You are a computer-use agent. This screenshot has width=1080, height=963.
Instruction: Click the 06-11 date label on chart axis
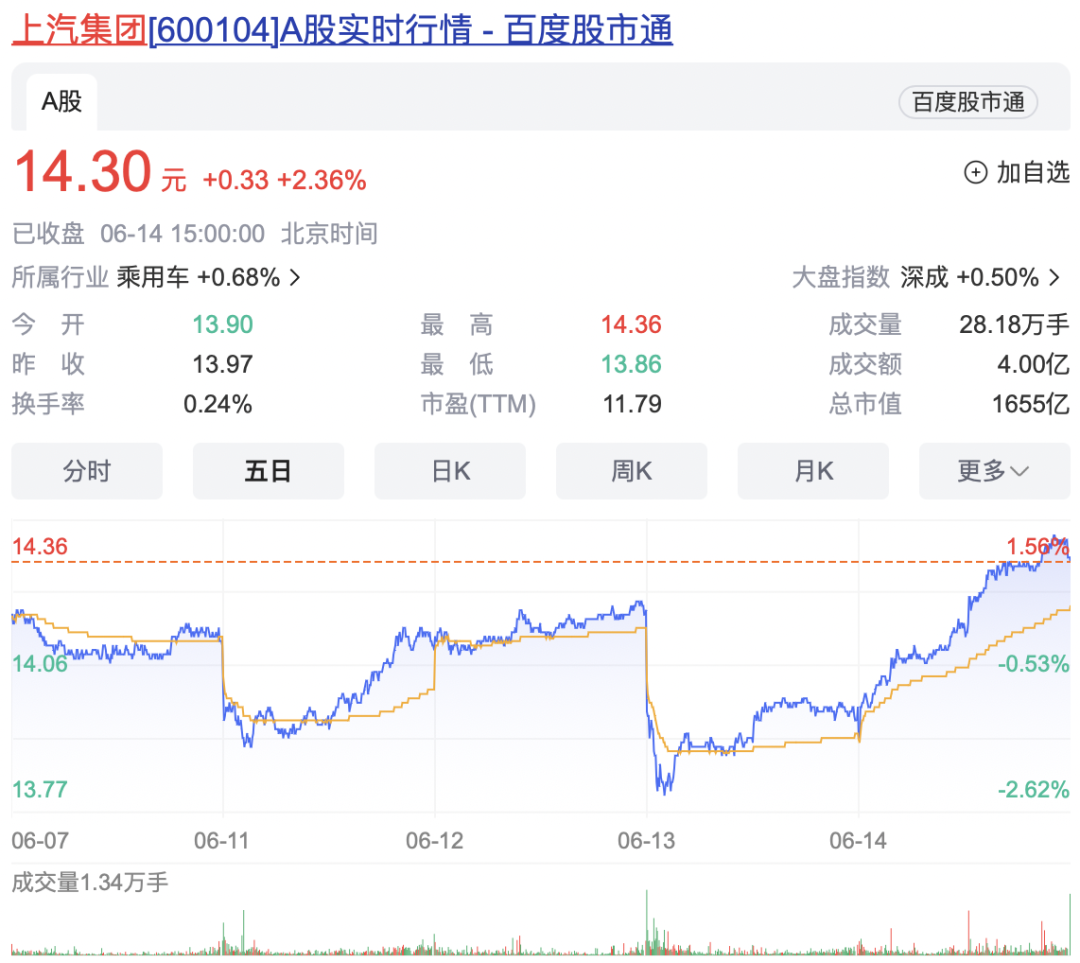coord(221,841)
